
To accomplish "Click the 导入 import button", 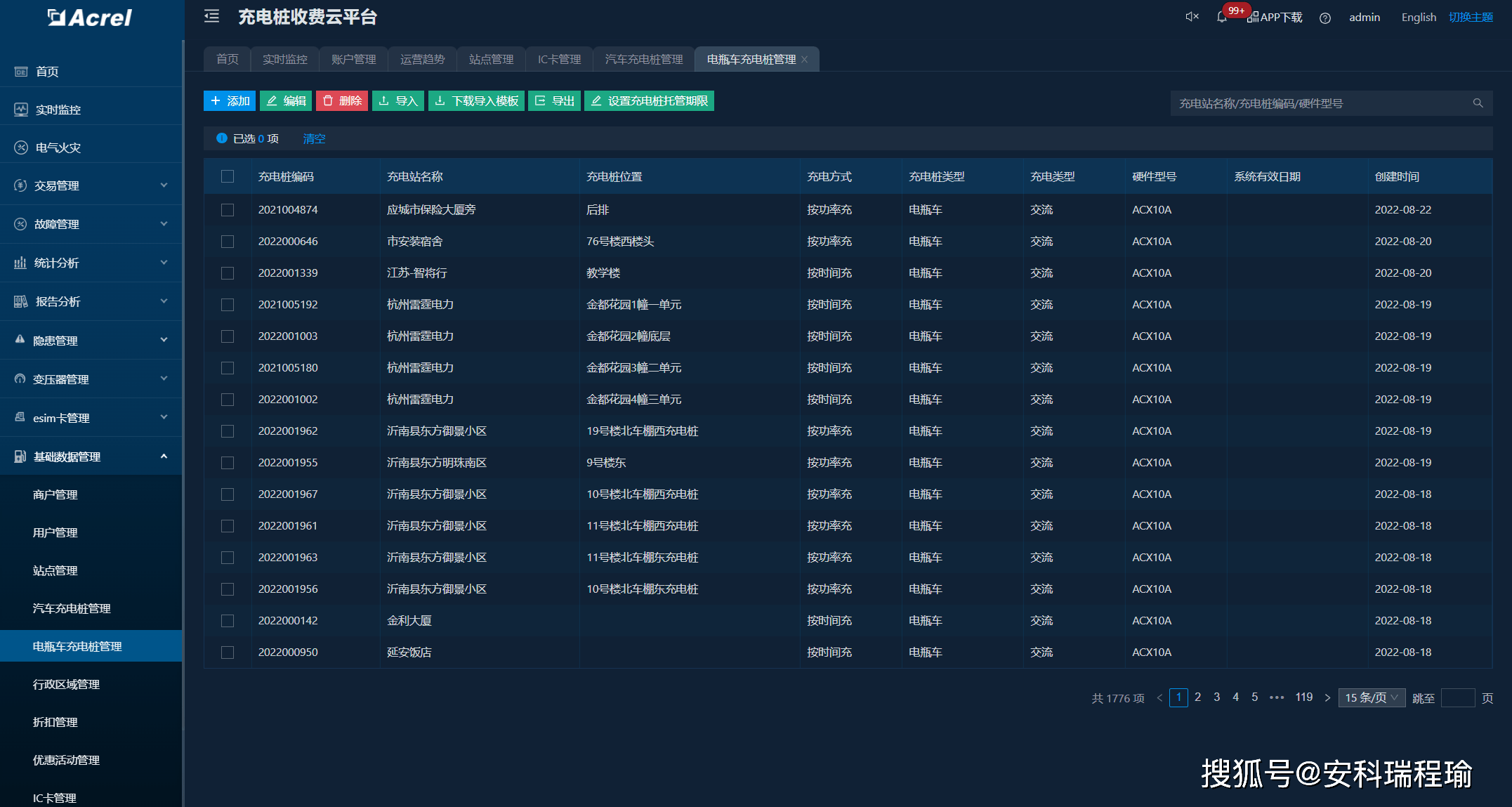I will 398,101.
